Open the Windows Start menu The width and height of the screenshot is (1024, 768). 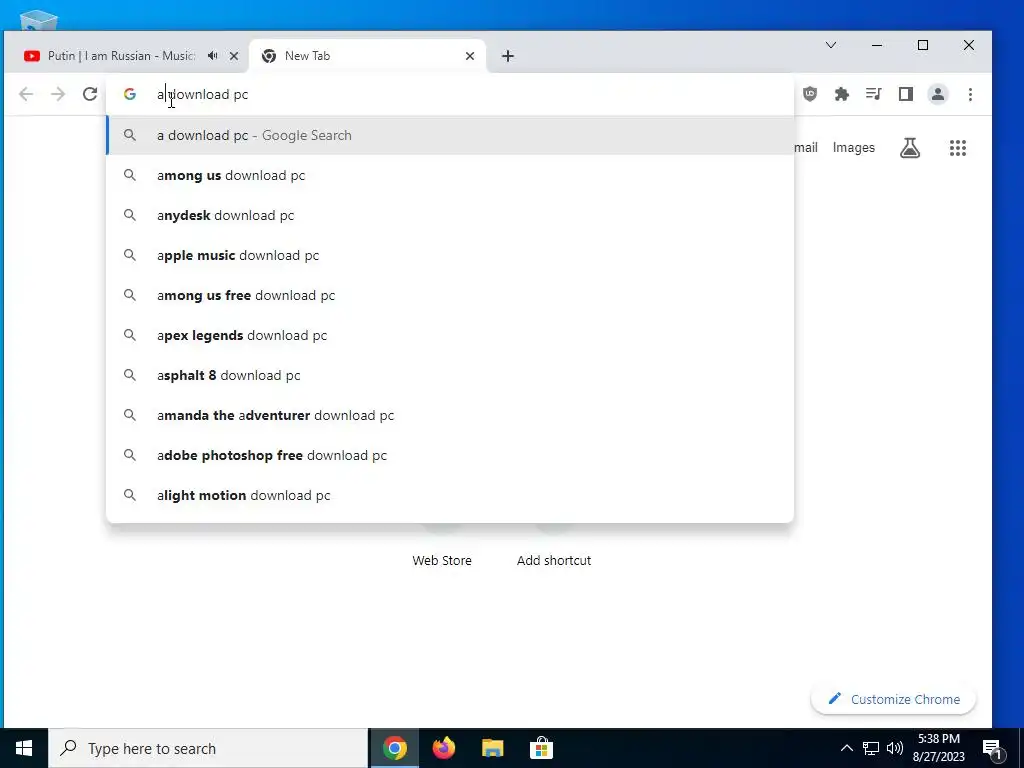[24, 748]
